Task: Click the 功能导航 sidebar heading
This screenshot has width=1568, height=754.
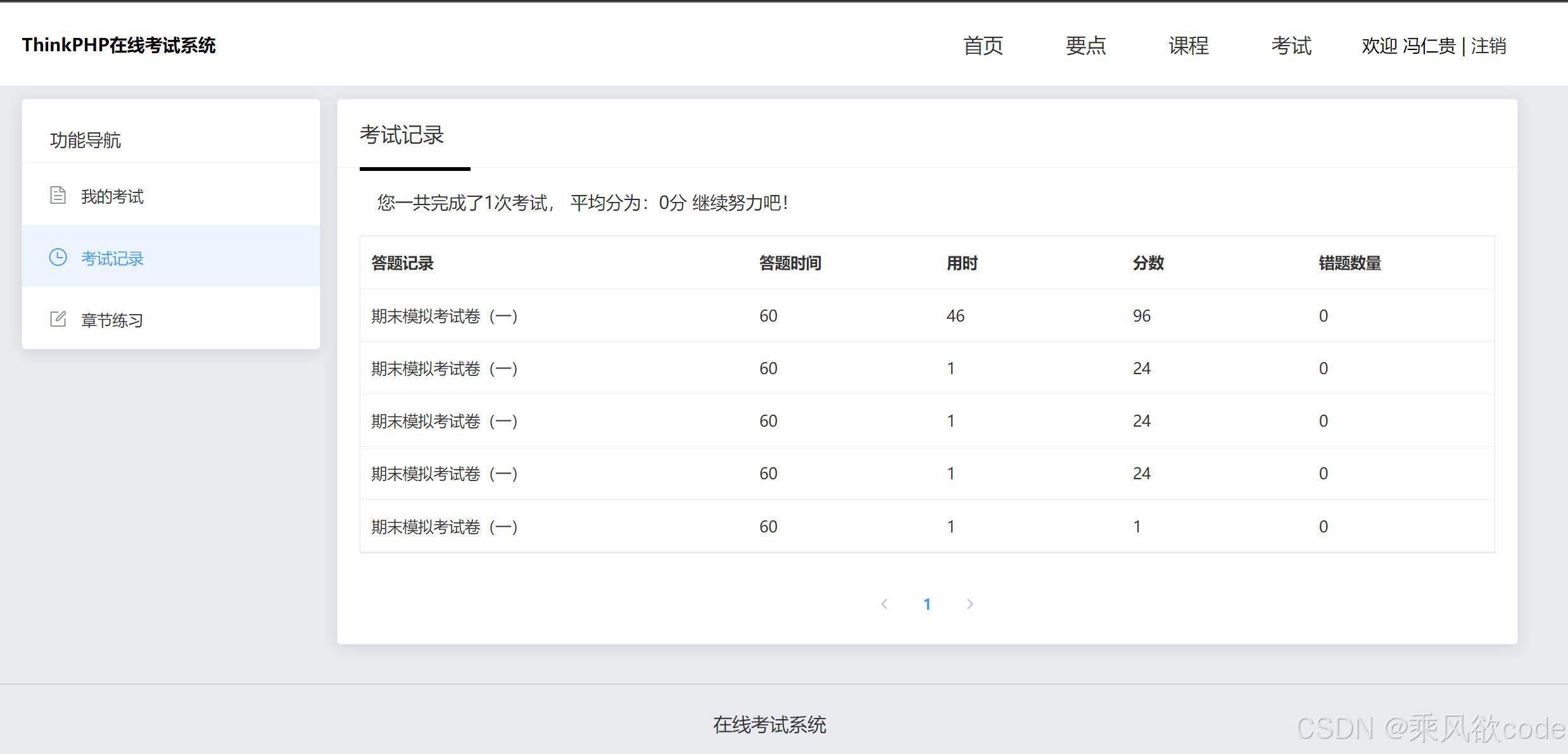Action: click(86, 140)
